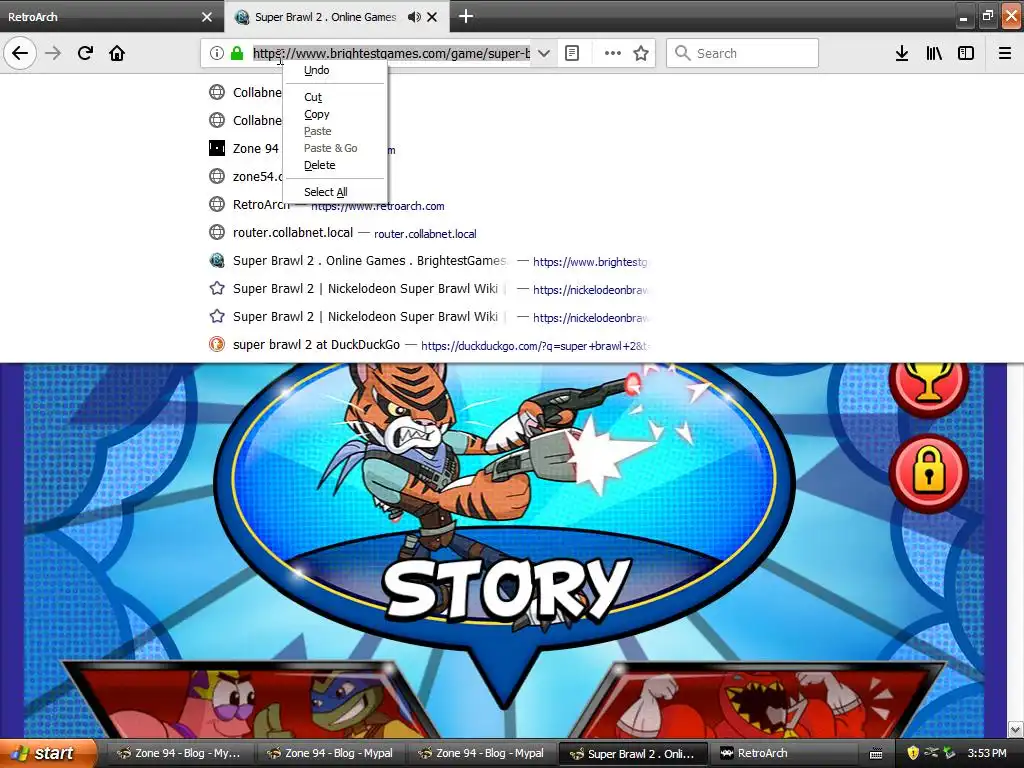Open the Windows start menu
The height and width of the screenshot is (768, 1024).
(x=46, y=753)
